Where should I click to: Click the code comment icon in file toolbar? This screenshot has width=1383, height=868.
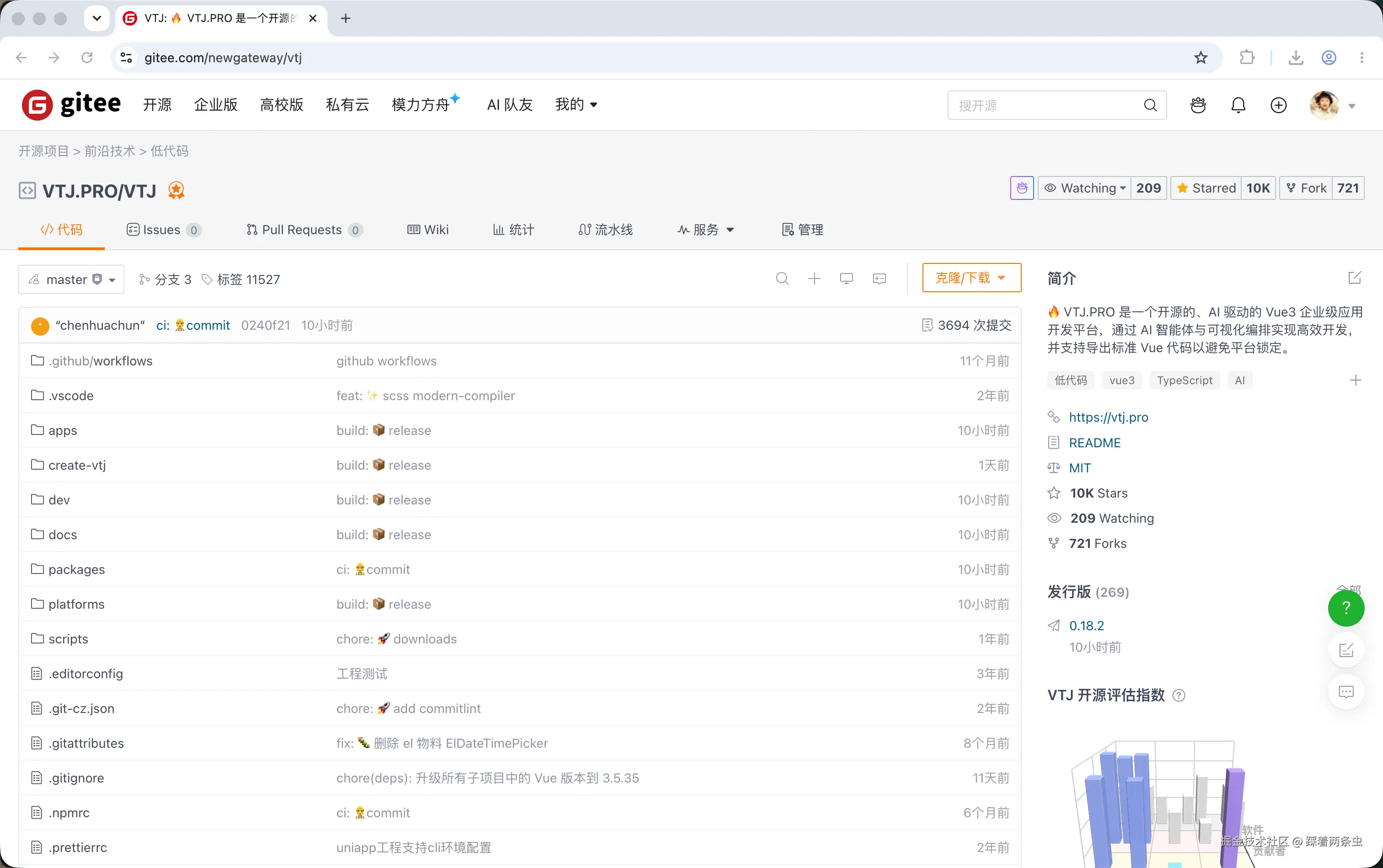coord(879,279)
